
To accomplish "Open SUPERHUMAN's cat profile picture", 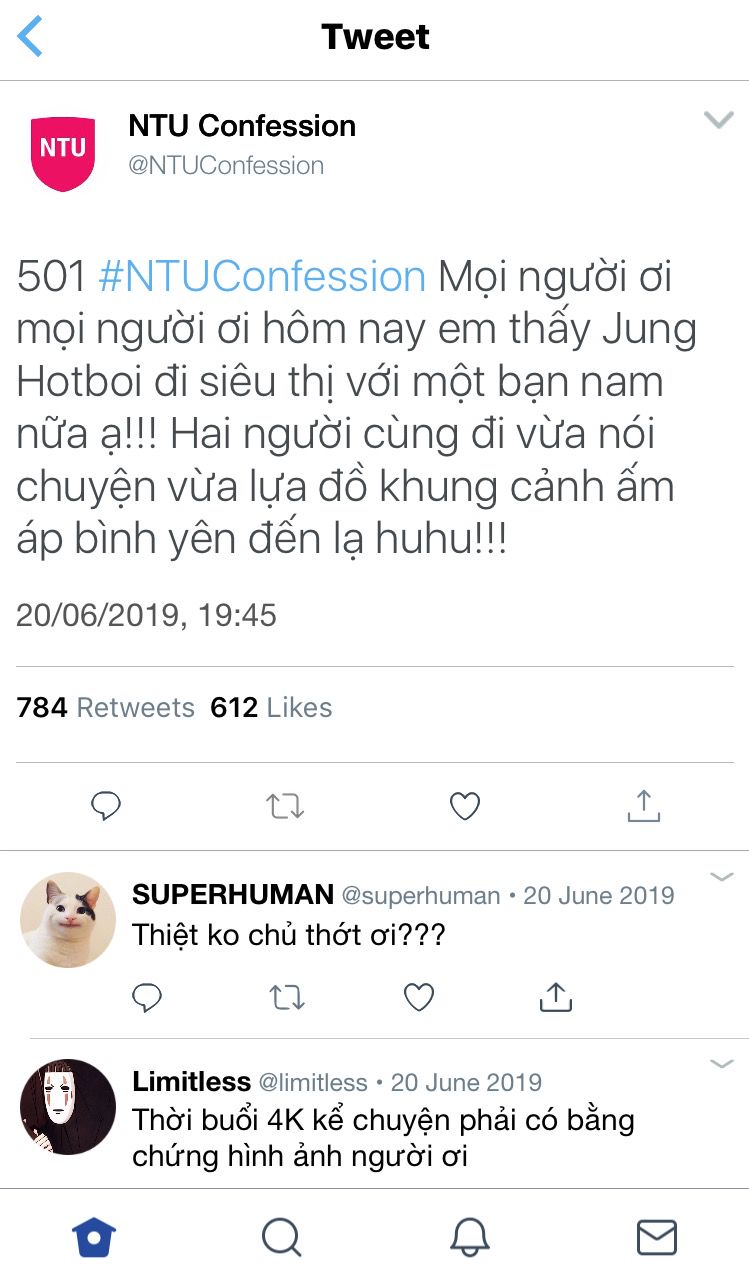I will coord(68,920).
